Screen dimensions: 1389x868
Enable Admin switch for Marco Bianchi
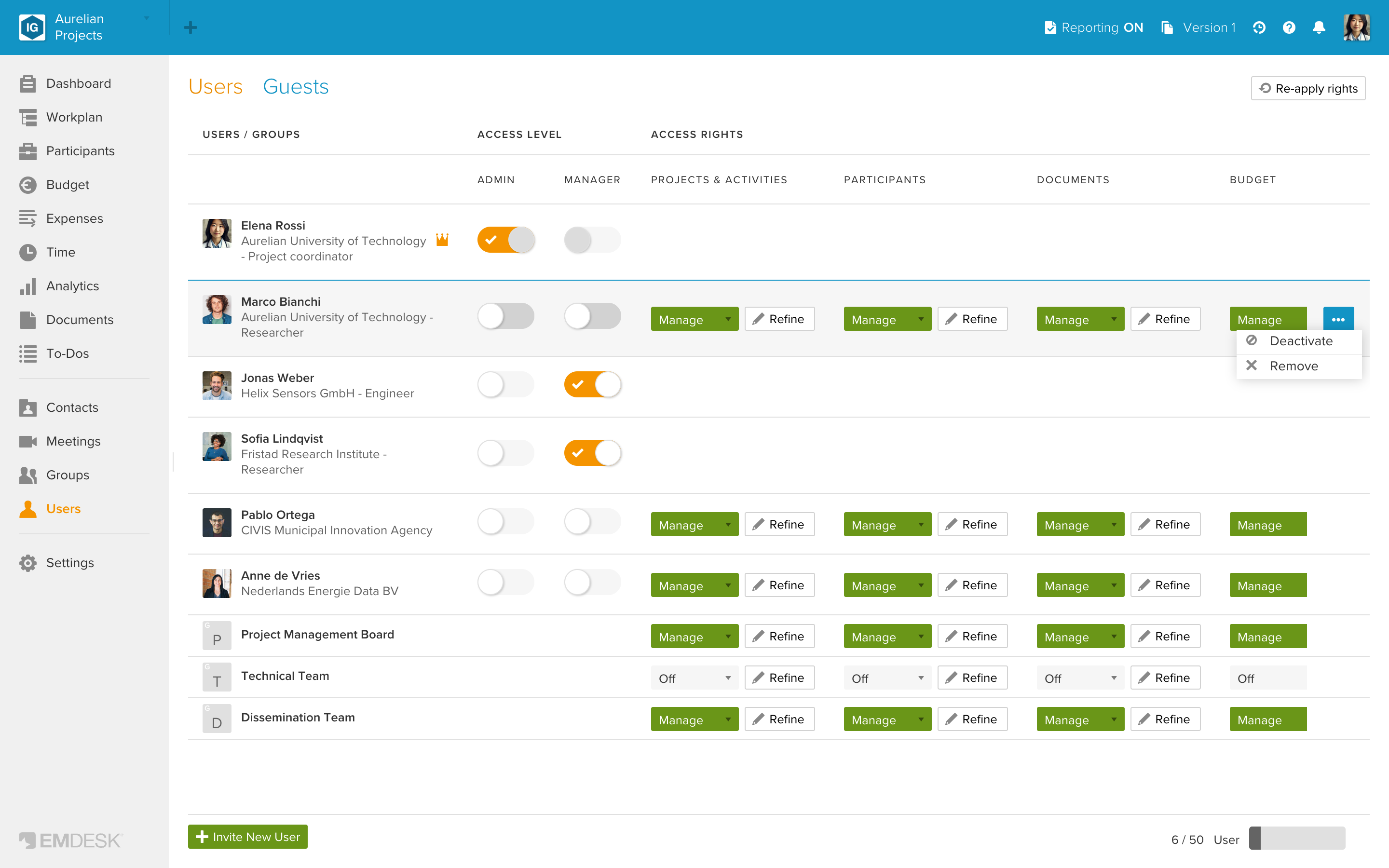(x=505, y=316)
